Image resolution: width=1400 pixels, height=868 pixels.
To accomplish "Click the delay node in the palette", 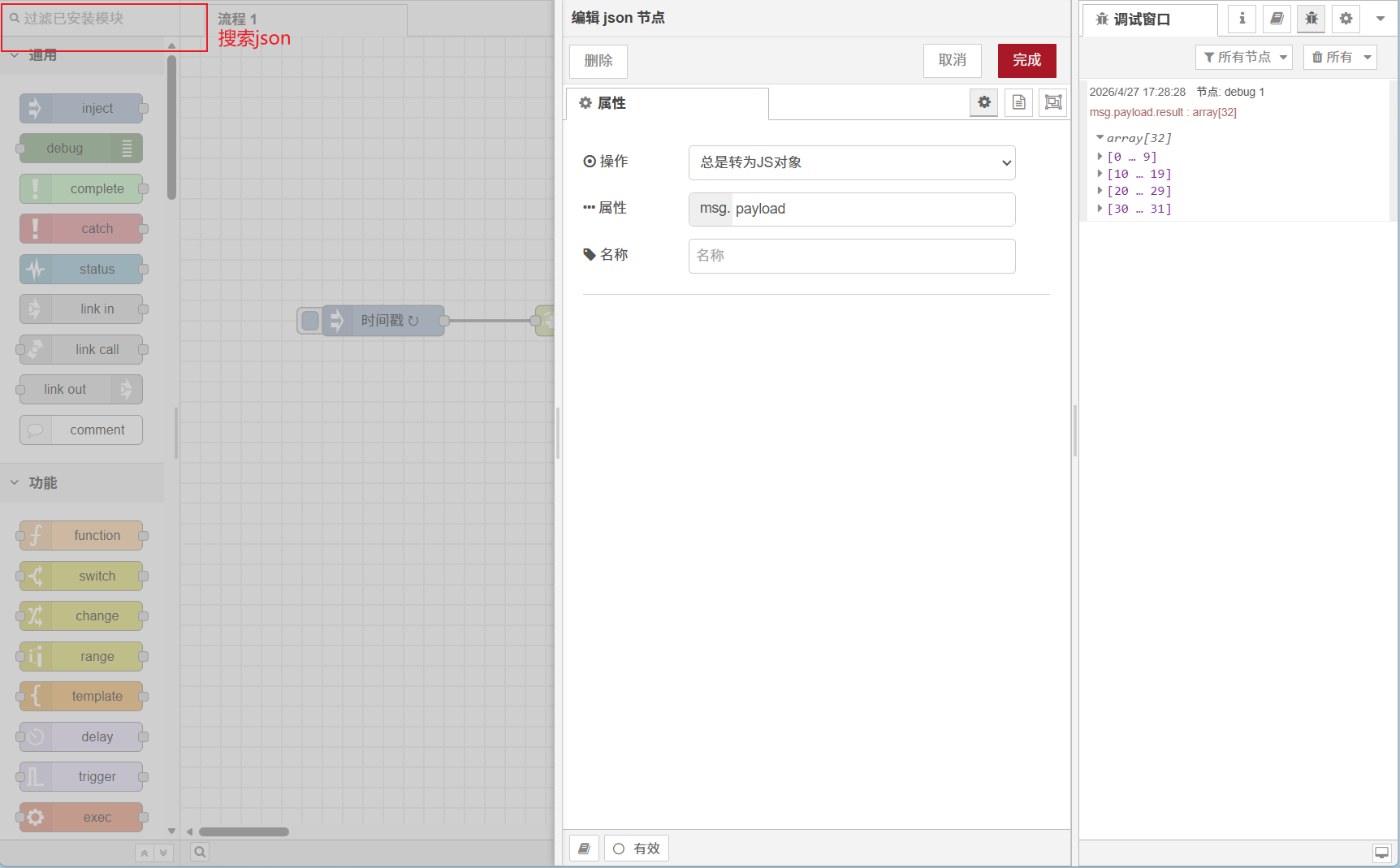I will point(81,736).
